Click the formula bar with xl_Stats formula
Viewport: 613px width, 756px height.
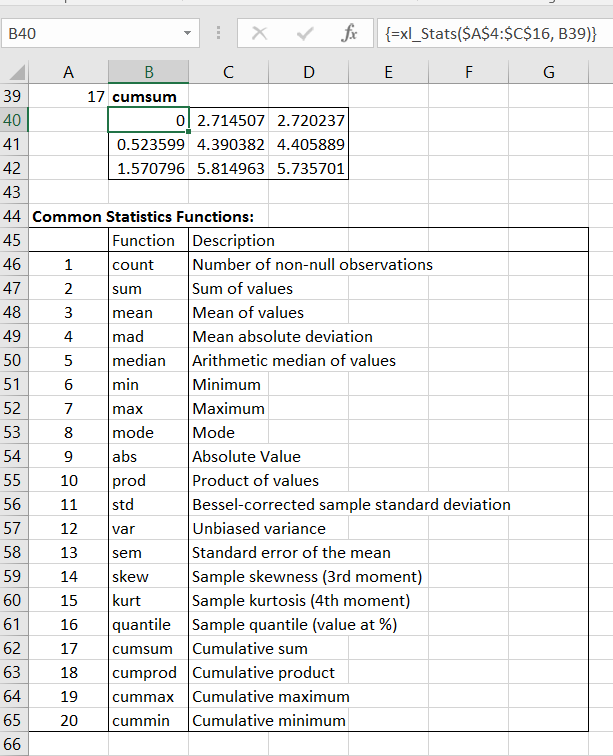490,35
